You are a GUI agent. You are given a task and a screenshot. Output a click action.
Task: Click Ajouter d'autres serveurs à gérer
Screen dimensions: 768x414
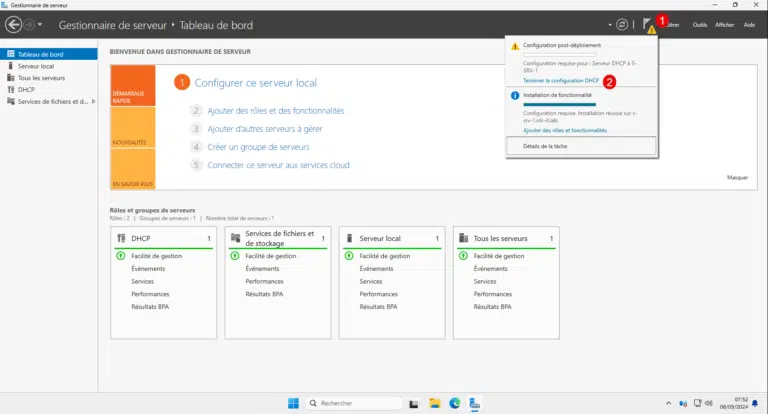point(265,129)
